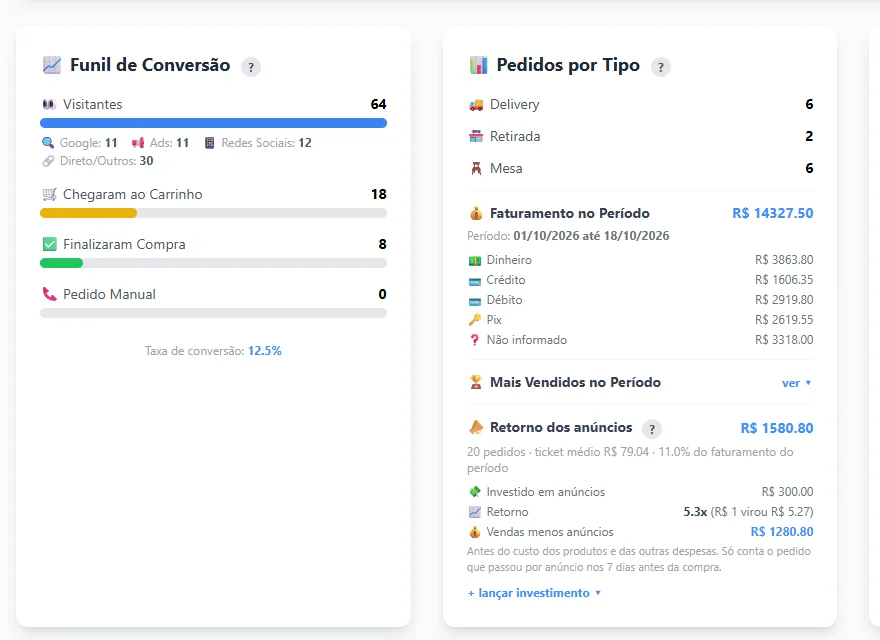Click the yellow Chegaram ao Carrinho bar
The image size is (880, 640).
point(88,213)
